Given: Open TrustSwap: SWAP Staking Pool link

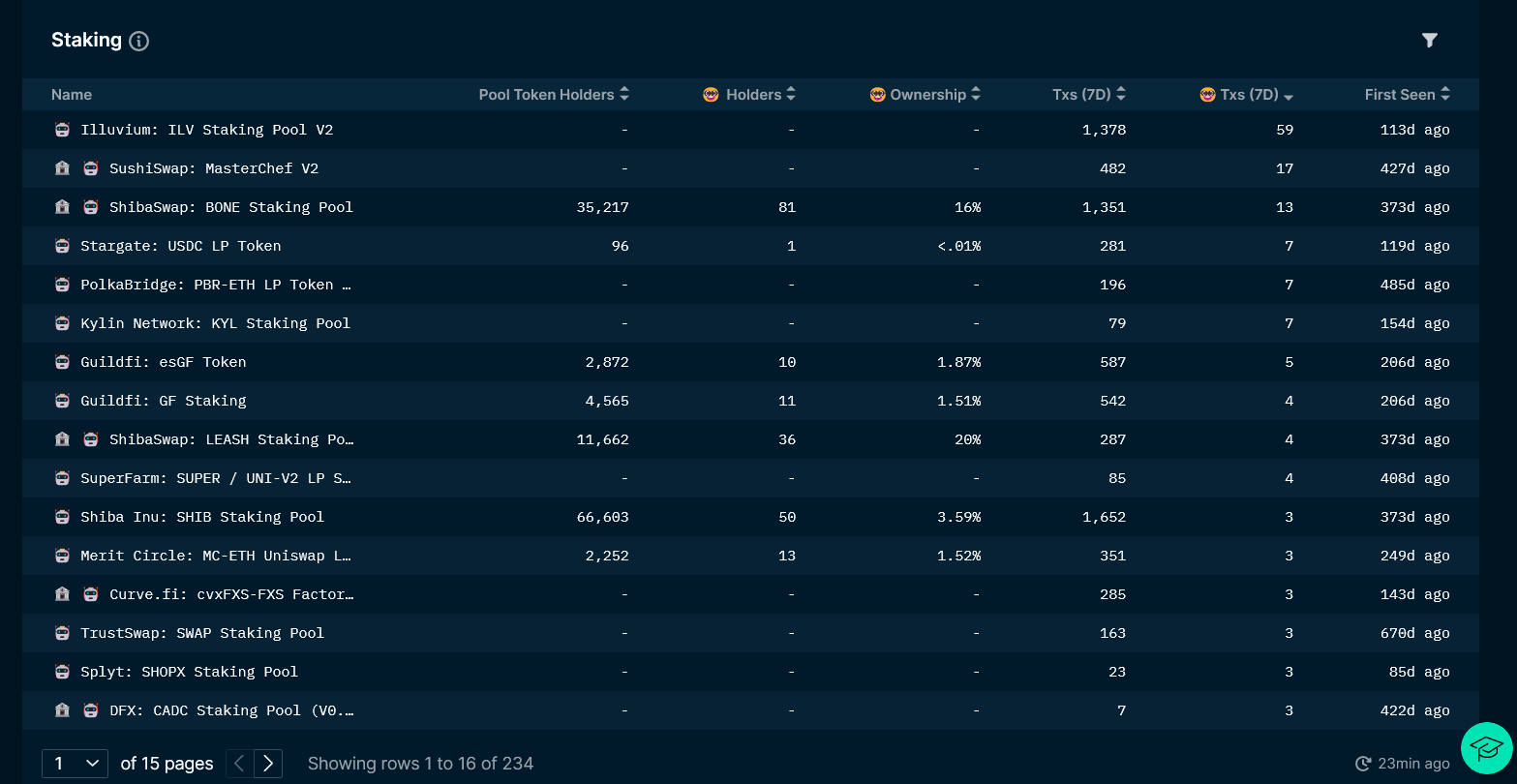Looking at the screenshot, I should click(x=202, y=633).
